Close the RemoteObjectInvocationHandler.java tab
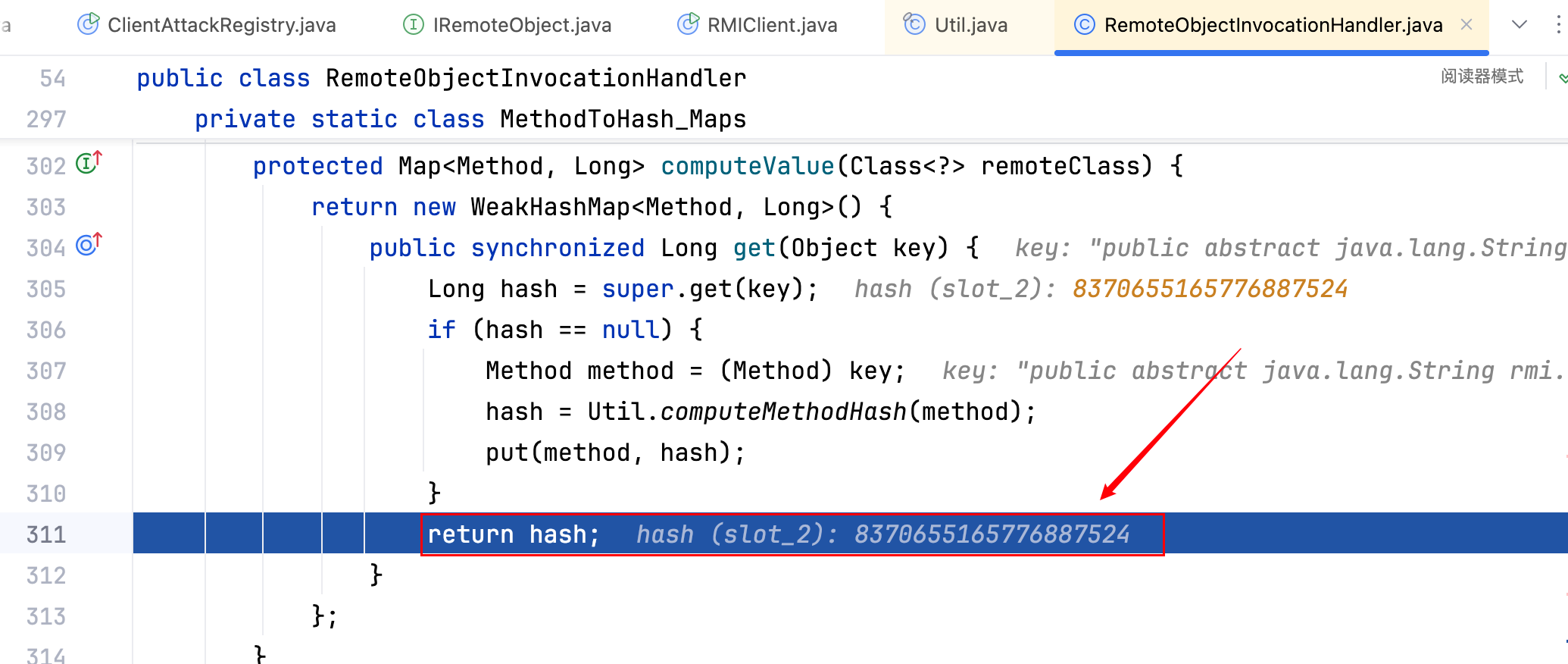 1466,25
